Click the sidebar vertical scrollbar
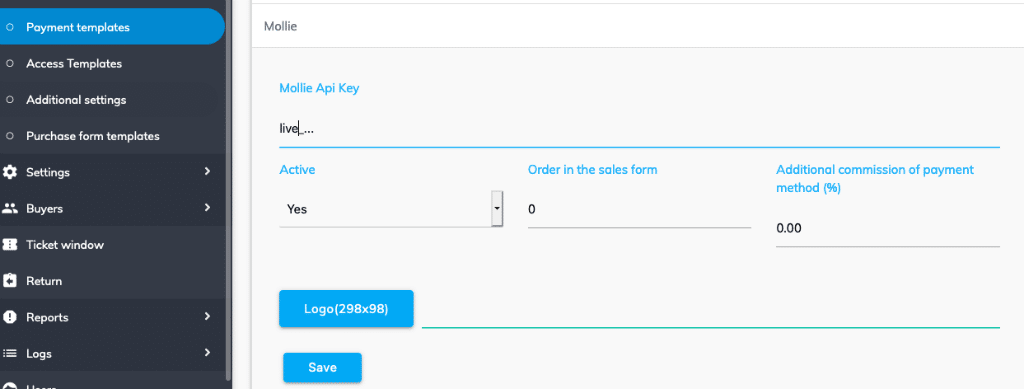1024x389 pixels. (x=228, y=189)
